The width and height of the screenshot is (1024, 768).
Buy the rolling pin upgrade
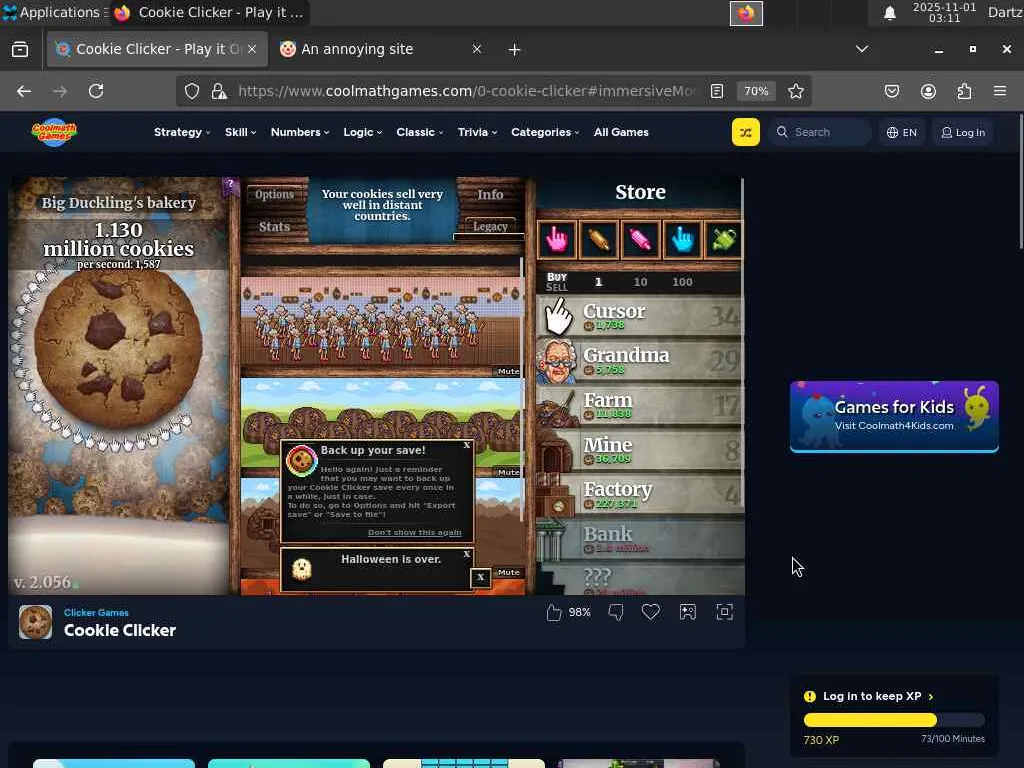click(x=598, y=240)
